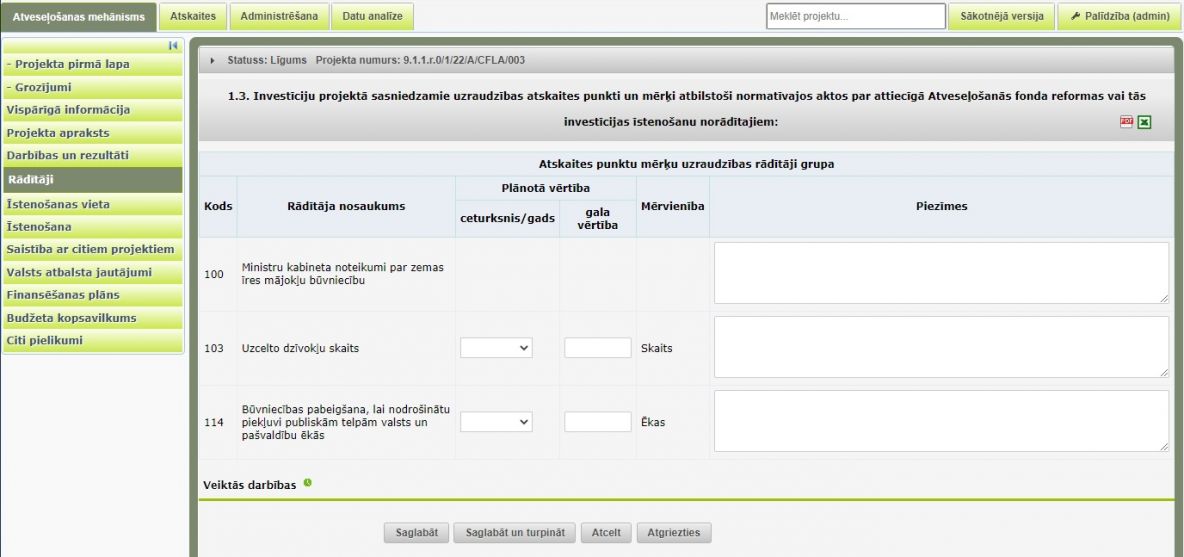
Task: Click gala vērtība field for indicator 103
Action: point(597,348)
